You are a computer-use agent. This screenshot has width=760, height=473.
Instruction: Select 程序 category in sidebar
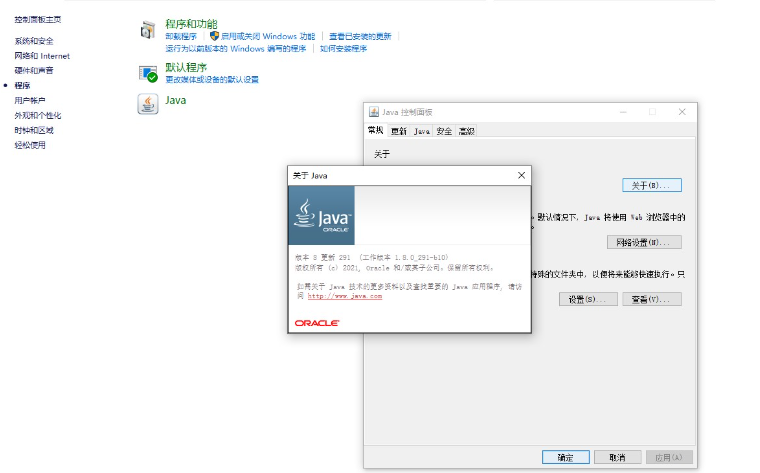22,86
